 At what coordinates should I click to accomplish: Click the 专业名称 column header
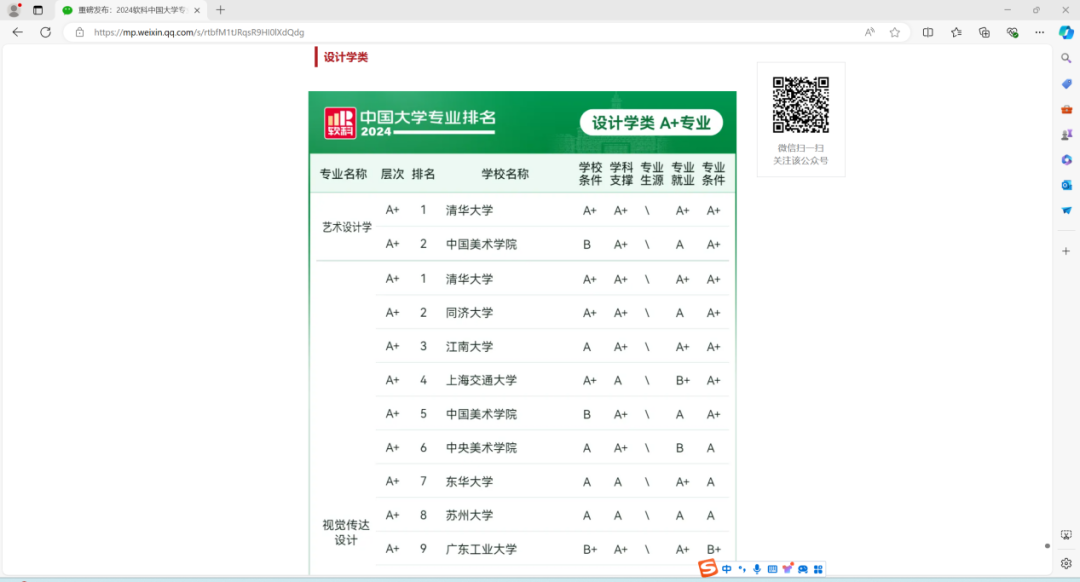[343, 174]
